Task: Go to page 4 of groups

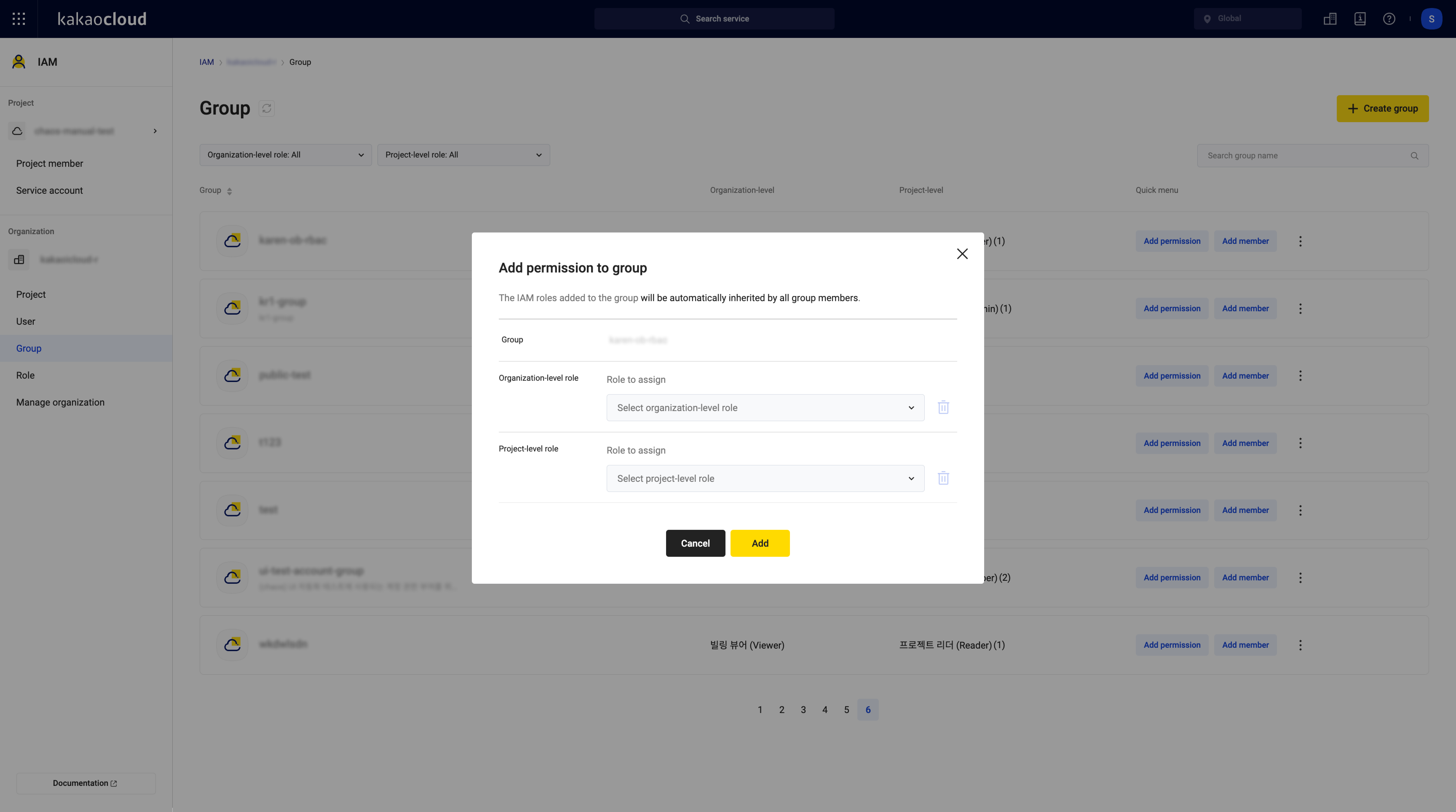Action: [825, 710]
